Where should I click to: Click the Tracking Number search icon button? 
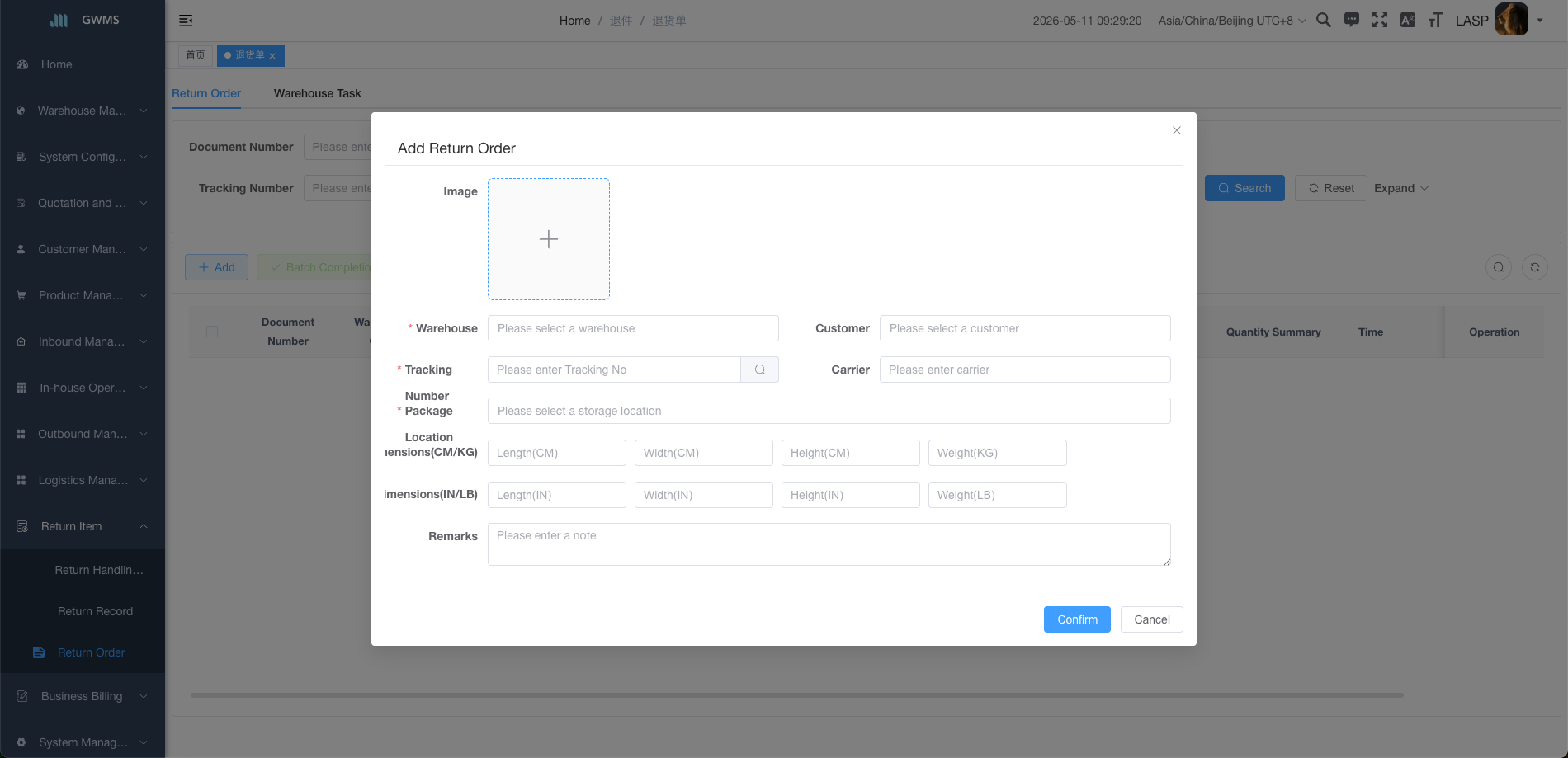pos(760,370)
